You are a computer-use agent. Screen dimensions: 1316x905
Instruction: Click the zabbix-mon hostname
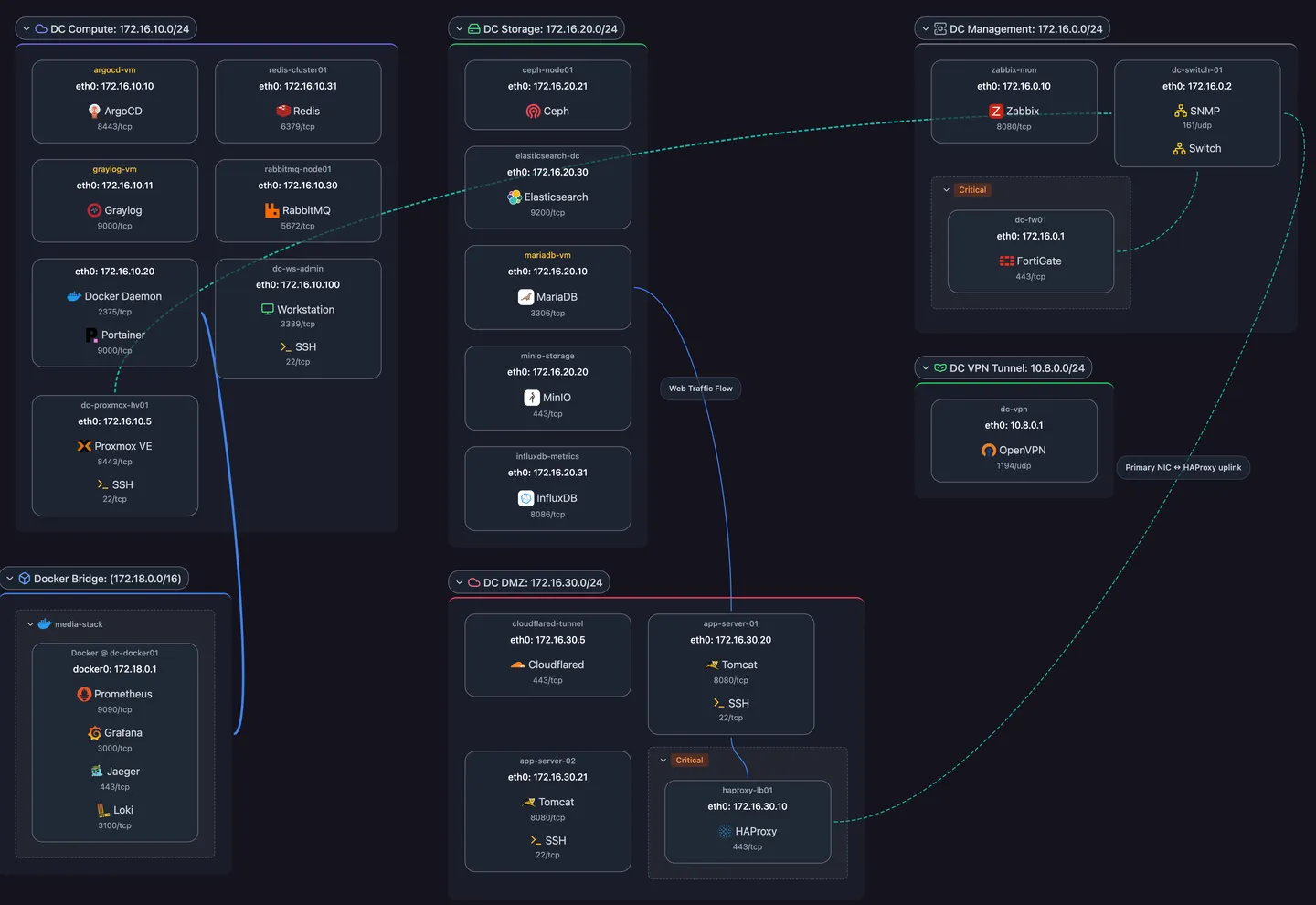tap(1014, 69)
